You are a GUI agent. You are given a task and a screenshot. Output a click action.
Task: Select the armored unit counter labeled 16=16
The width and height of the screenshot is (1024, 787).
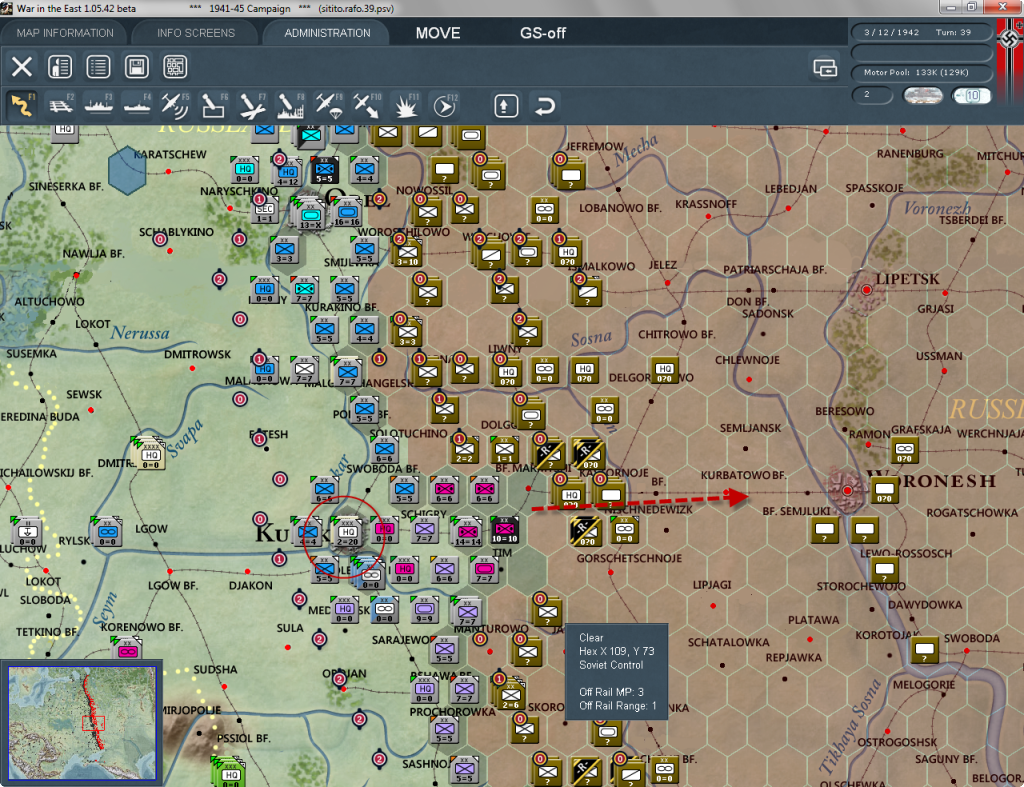click(347, 213)
